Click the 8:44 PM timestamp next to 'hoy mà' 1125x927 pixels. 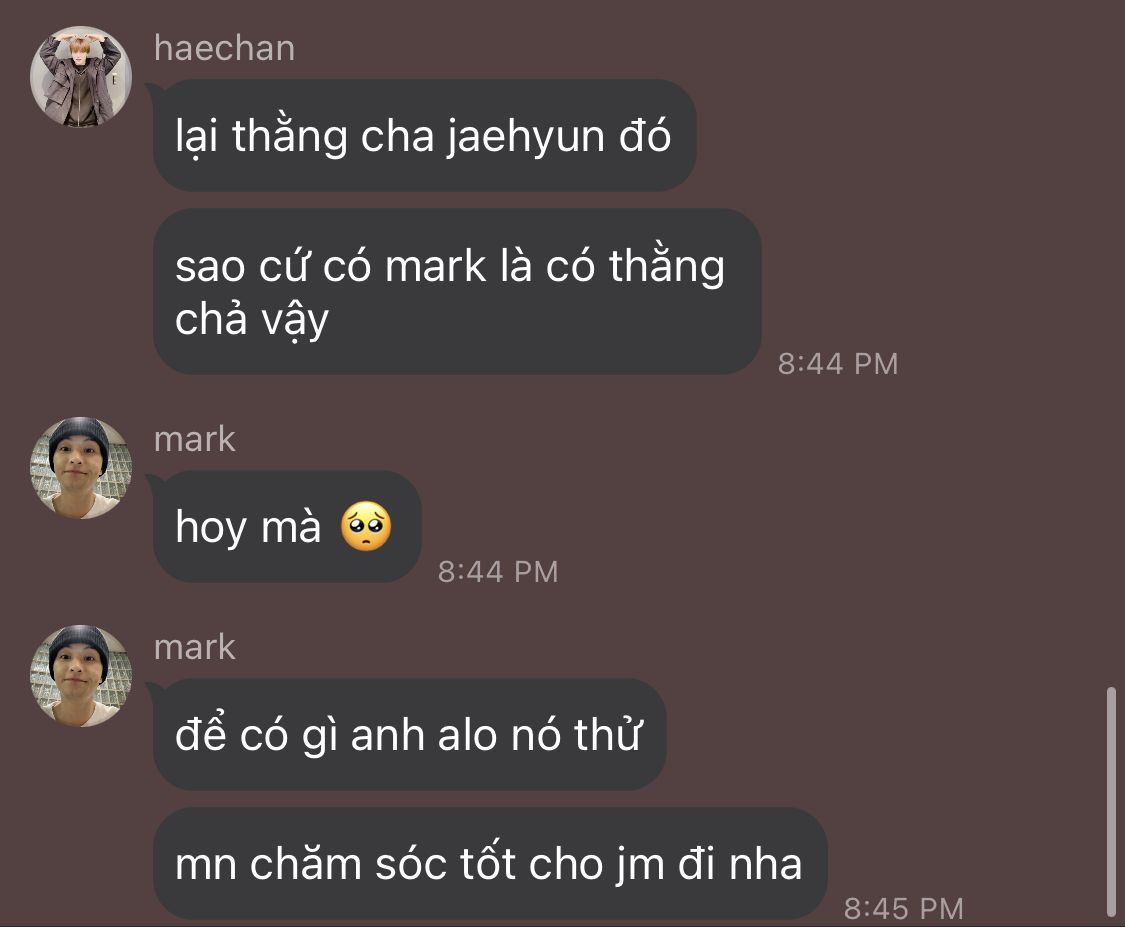(x=498, y=572)
